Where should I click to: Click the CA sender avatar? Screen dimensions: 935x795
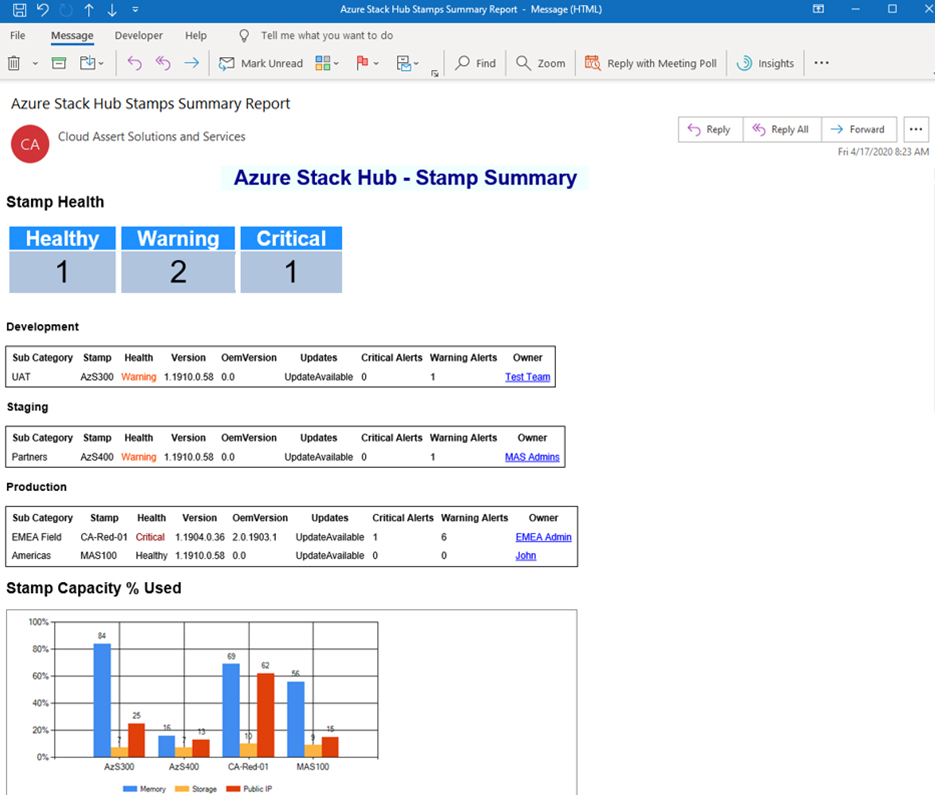coord(30,144)
